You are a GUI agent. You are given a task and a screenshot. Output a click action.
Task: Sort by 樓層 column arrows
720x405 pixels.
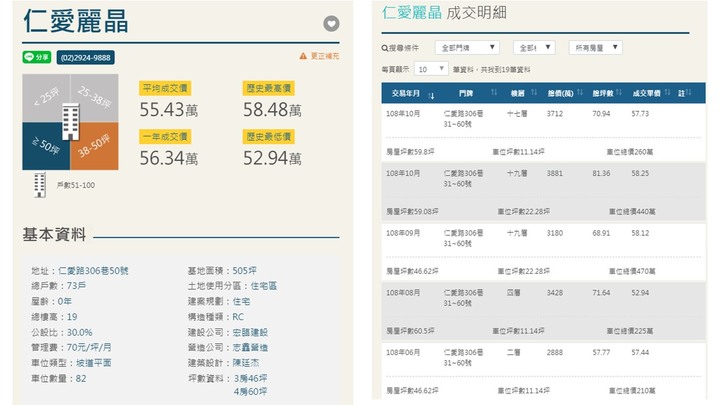click(534, 92)
